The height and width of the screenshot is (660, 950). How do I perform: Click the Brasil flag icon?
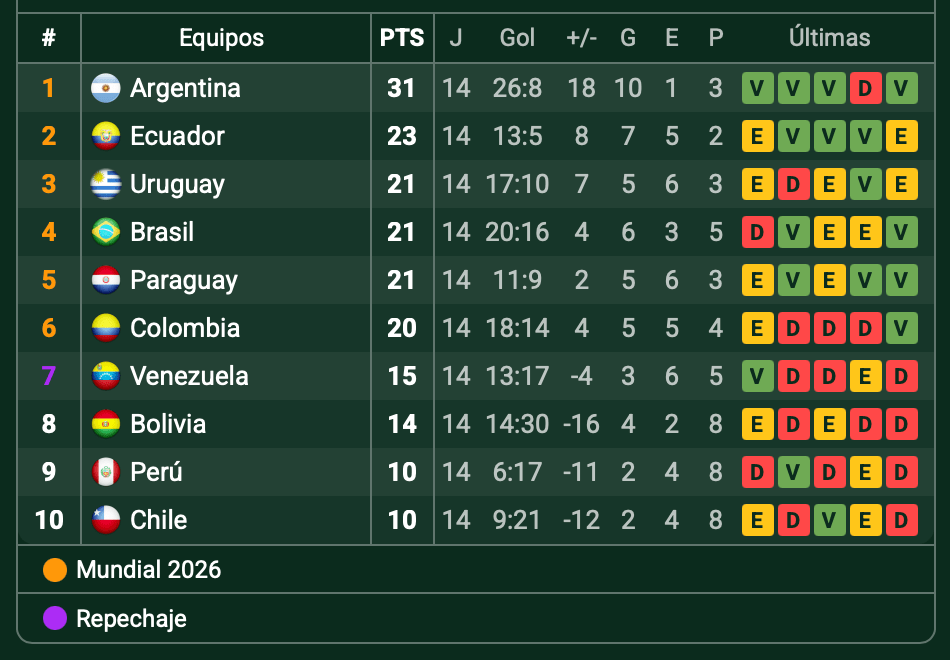tap(105, 232)
